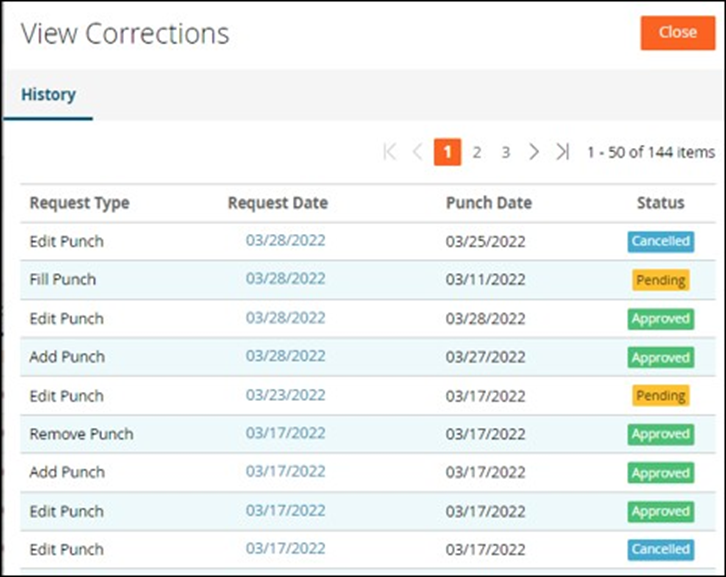The height and width of the screenshot is (577, 726).
Task: Go to next page arrow
Action: point(534,152)
